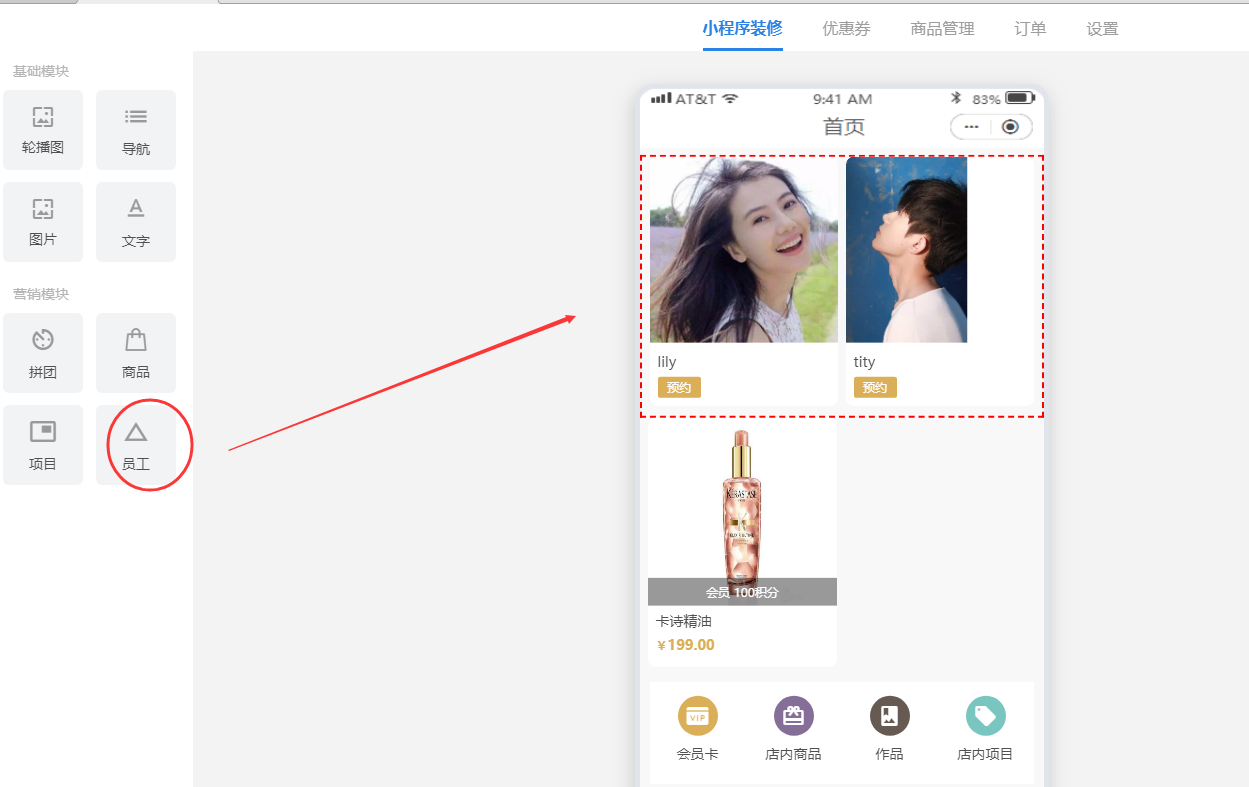The width and height of the screenshot is (1249, 787).
Task: Insert the 文字 text module
Action: [x=136, y=222]
